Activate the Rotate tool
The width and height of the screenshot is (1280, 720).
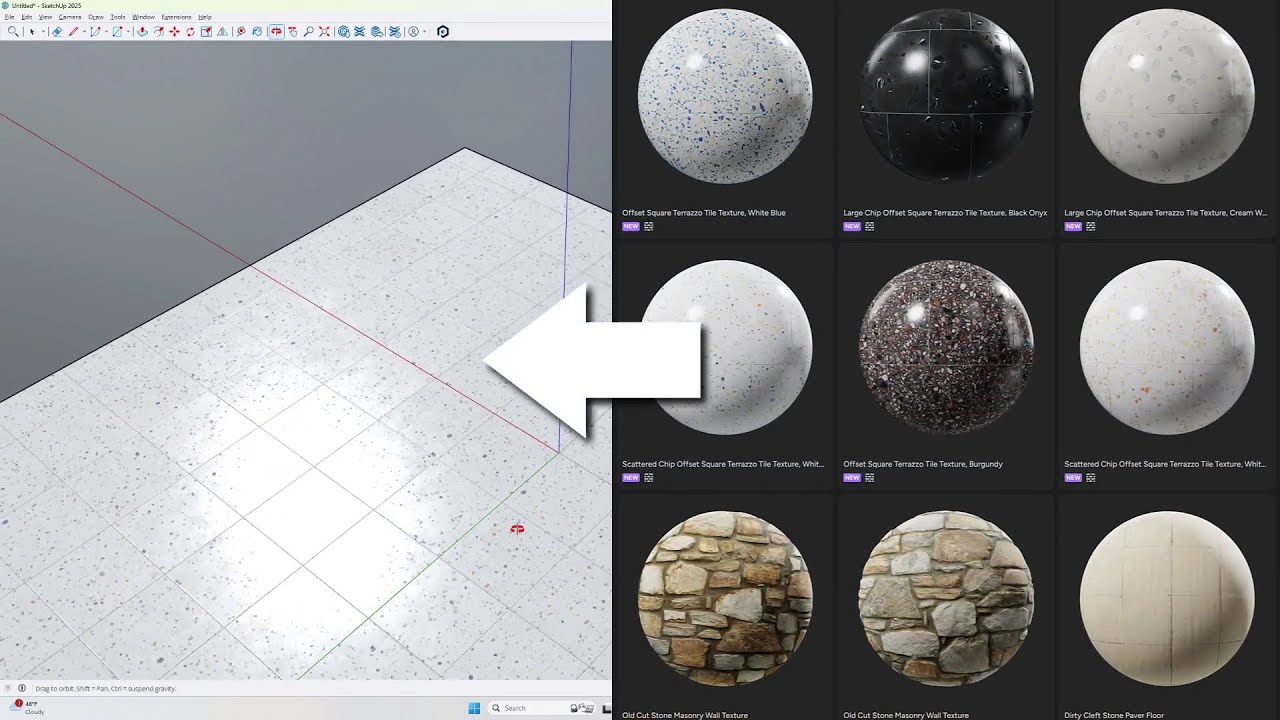[190, 32]
